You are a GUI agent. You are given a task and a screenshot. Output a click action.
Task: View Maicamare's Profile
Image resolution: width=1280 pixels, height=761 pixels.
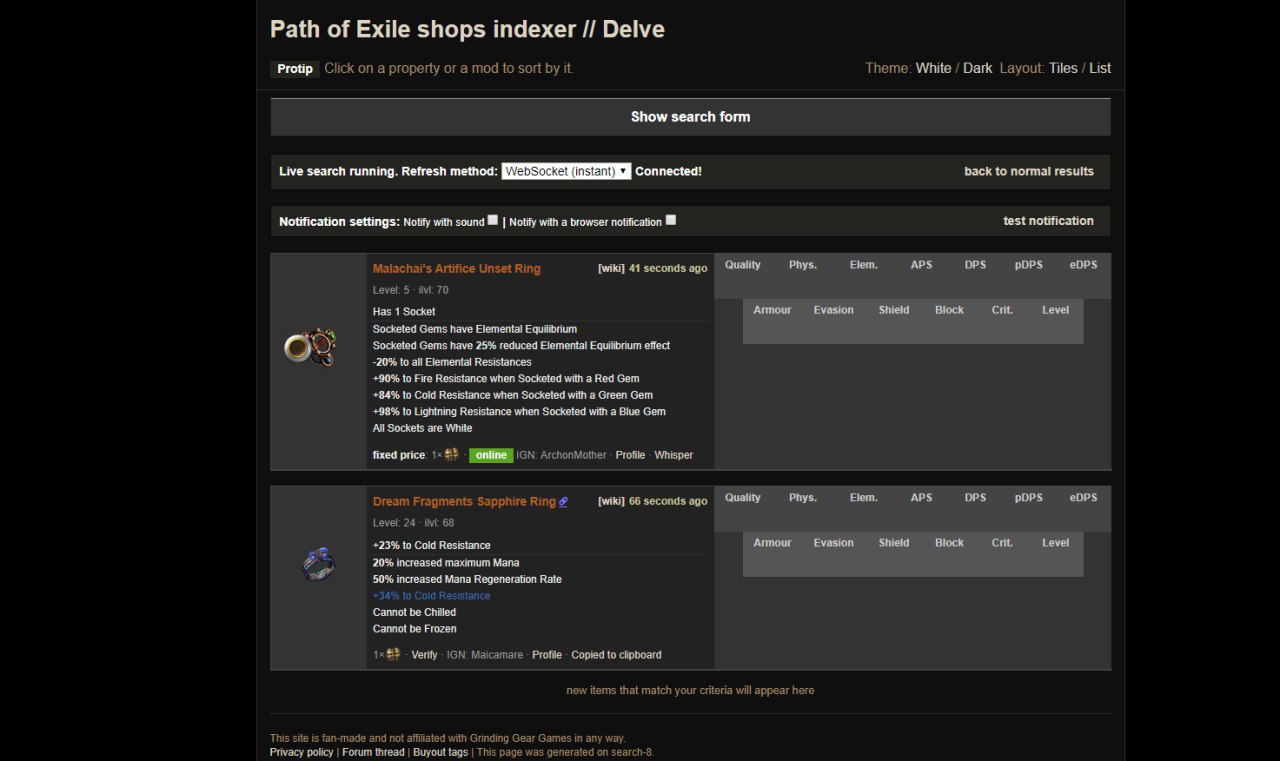[x=547, y=655]
